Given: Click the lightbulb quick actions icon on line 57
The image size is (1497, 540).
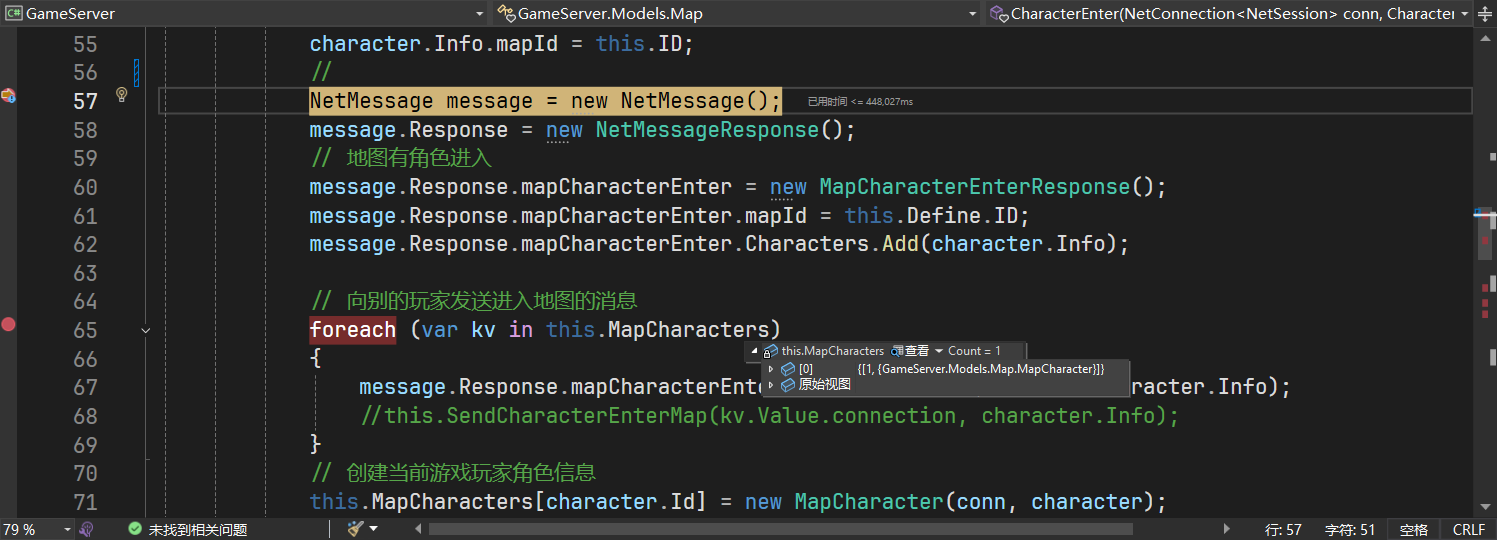Looking at the screenshot, I should coord(122,95).
